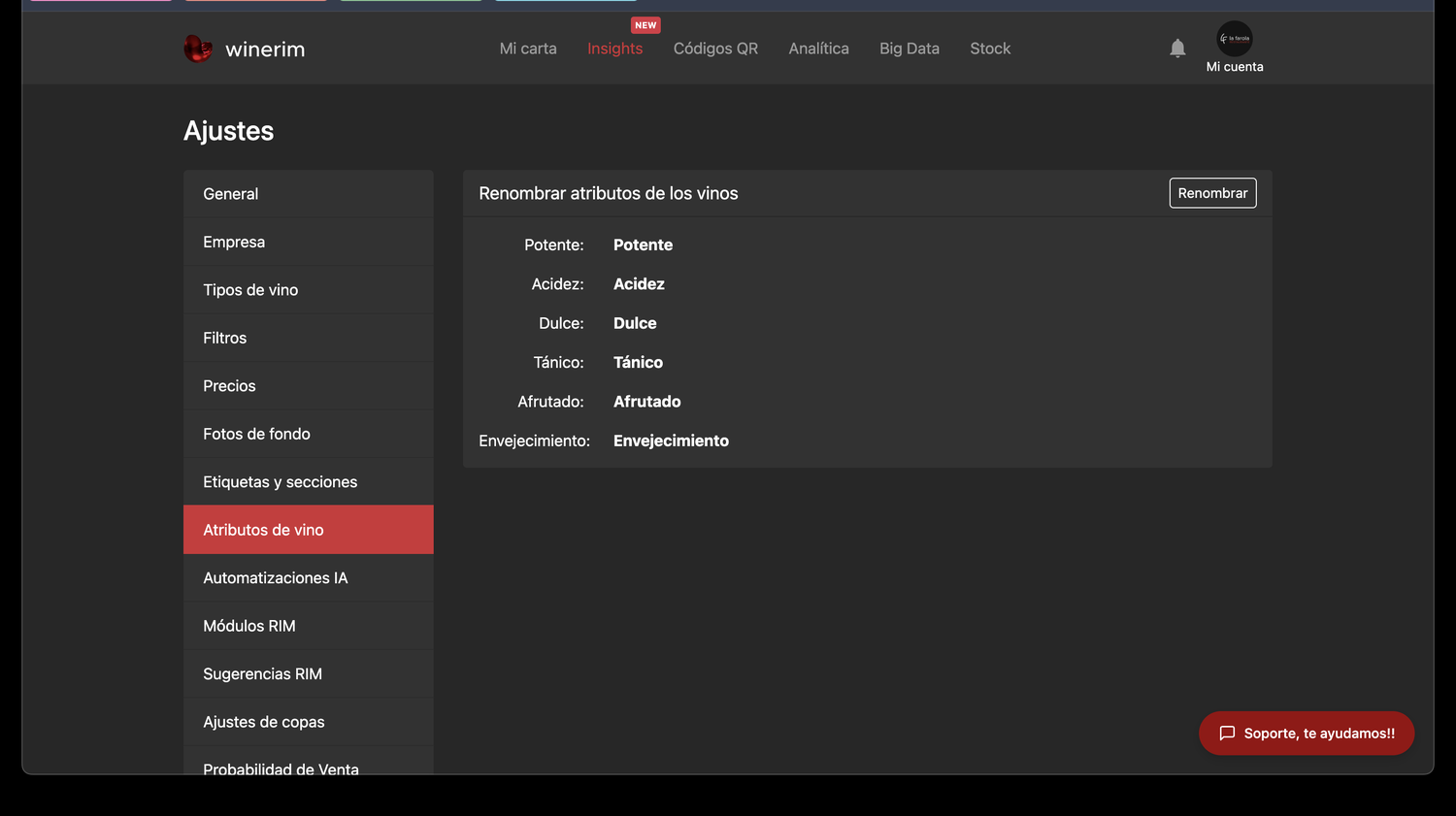Open the Big Data section
This screenshot has height=816, width=1456.
(x=910, y=49)
